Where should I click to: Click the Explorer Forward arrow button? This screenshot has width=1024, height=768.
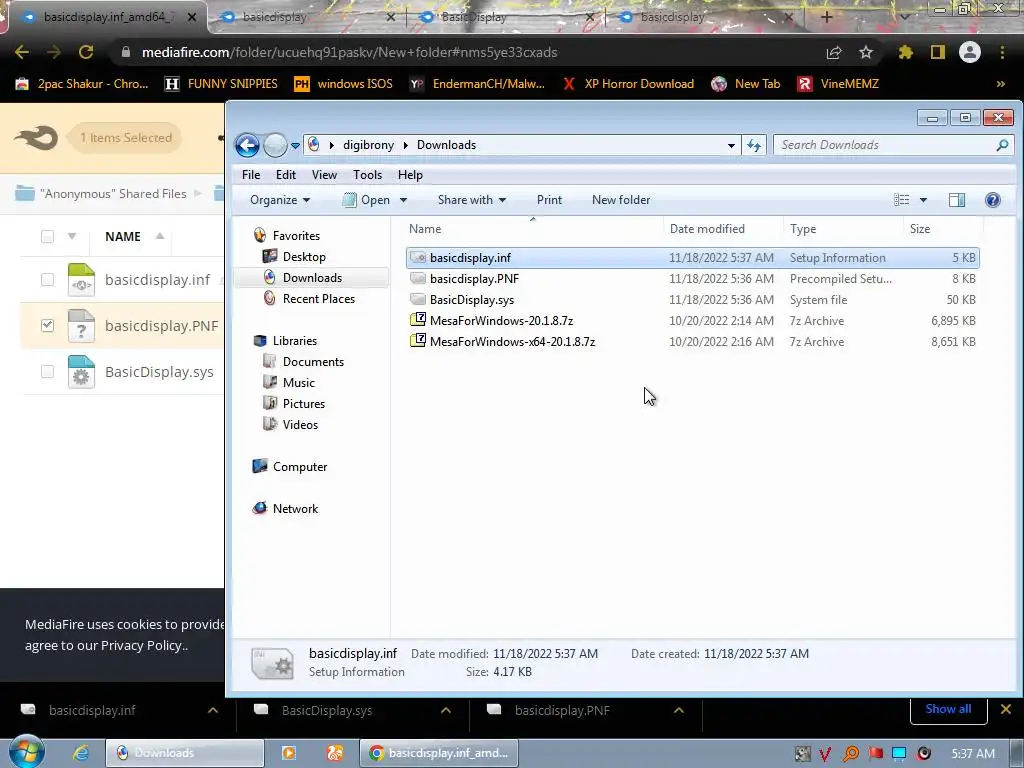click(275, 145)
